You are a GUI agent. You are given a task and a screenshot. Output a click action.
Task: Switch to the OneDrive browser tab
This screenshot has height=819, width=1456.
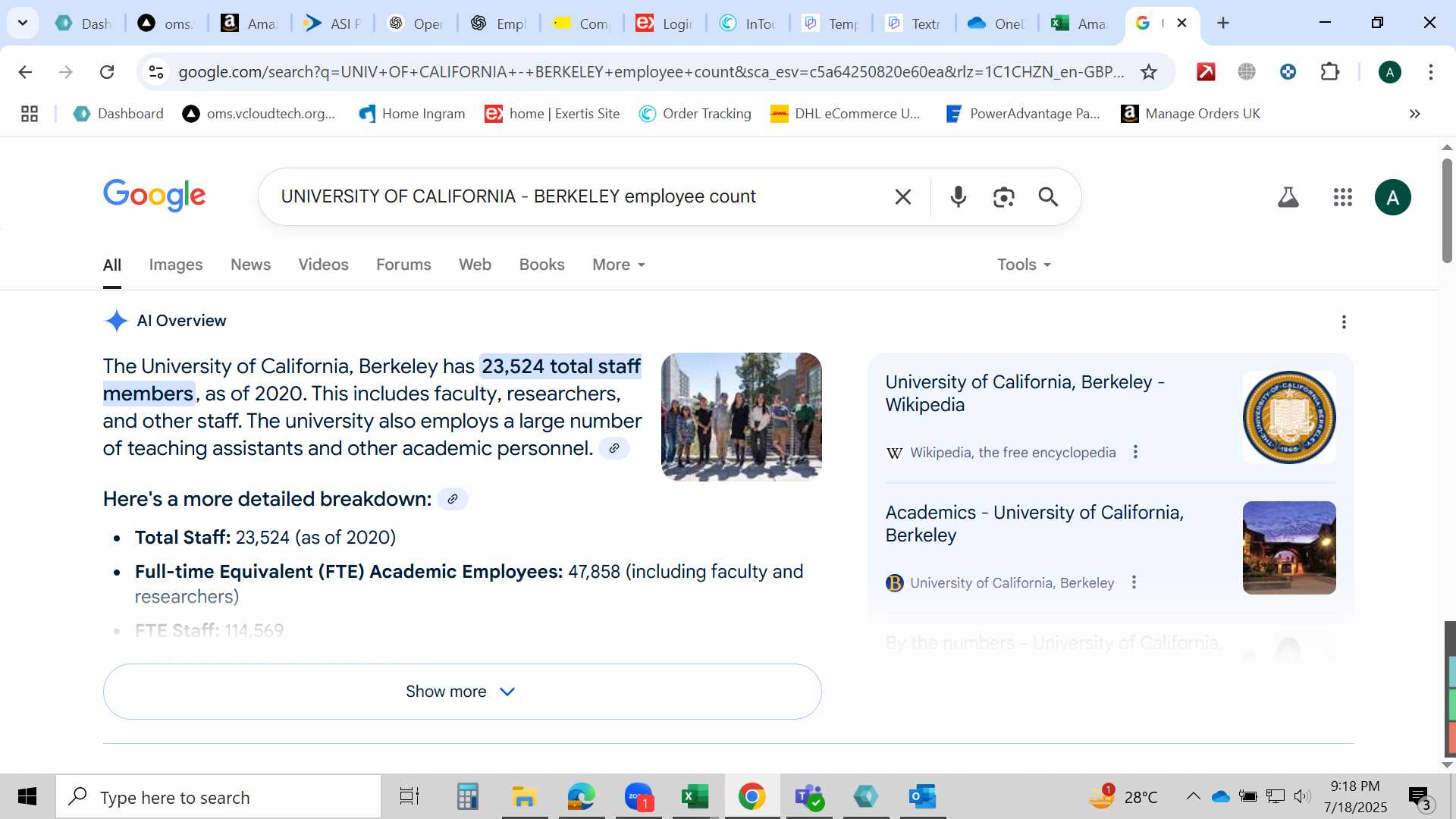point(996,24)
